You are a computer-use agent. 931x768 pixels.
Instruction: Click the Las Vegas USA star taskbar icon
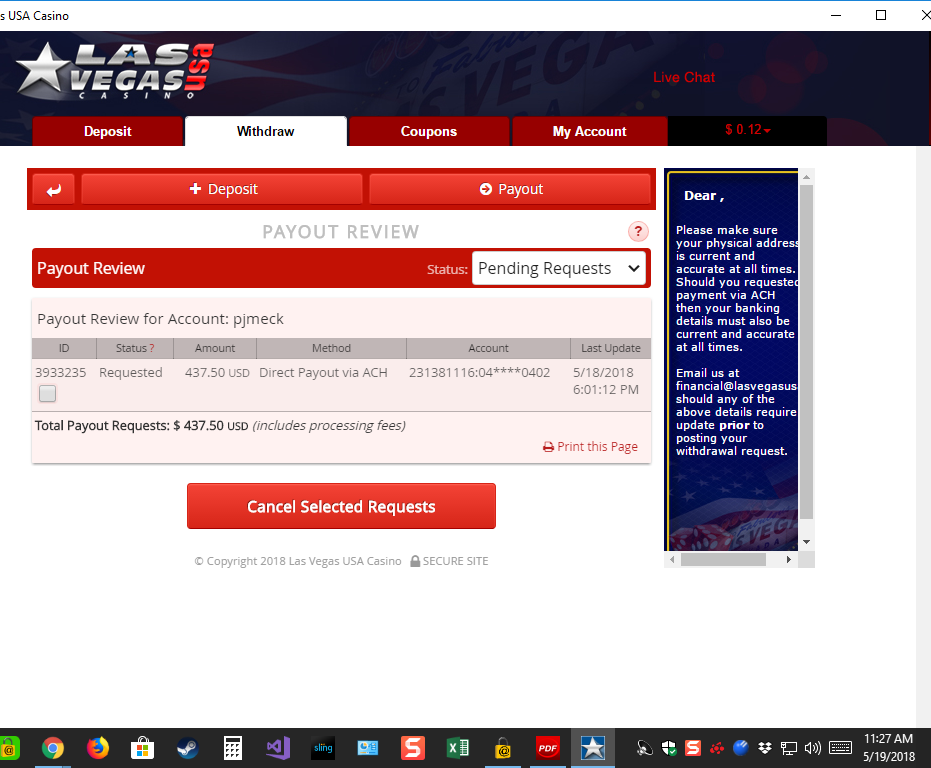click(x=593, y=748)
